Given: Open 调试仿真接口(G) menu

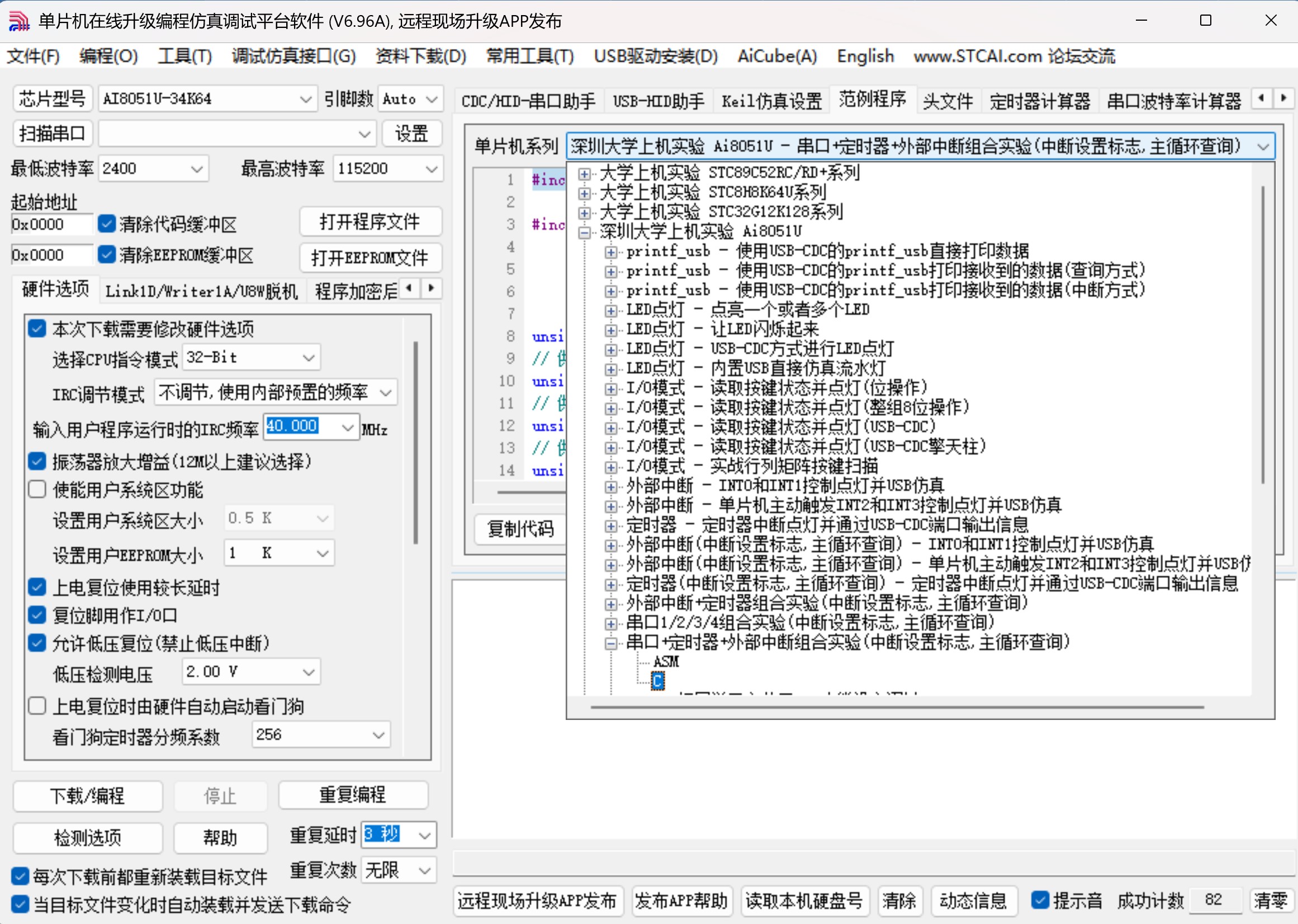Looking at the screenshot, I should [293, 56].
